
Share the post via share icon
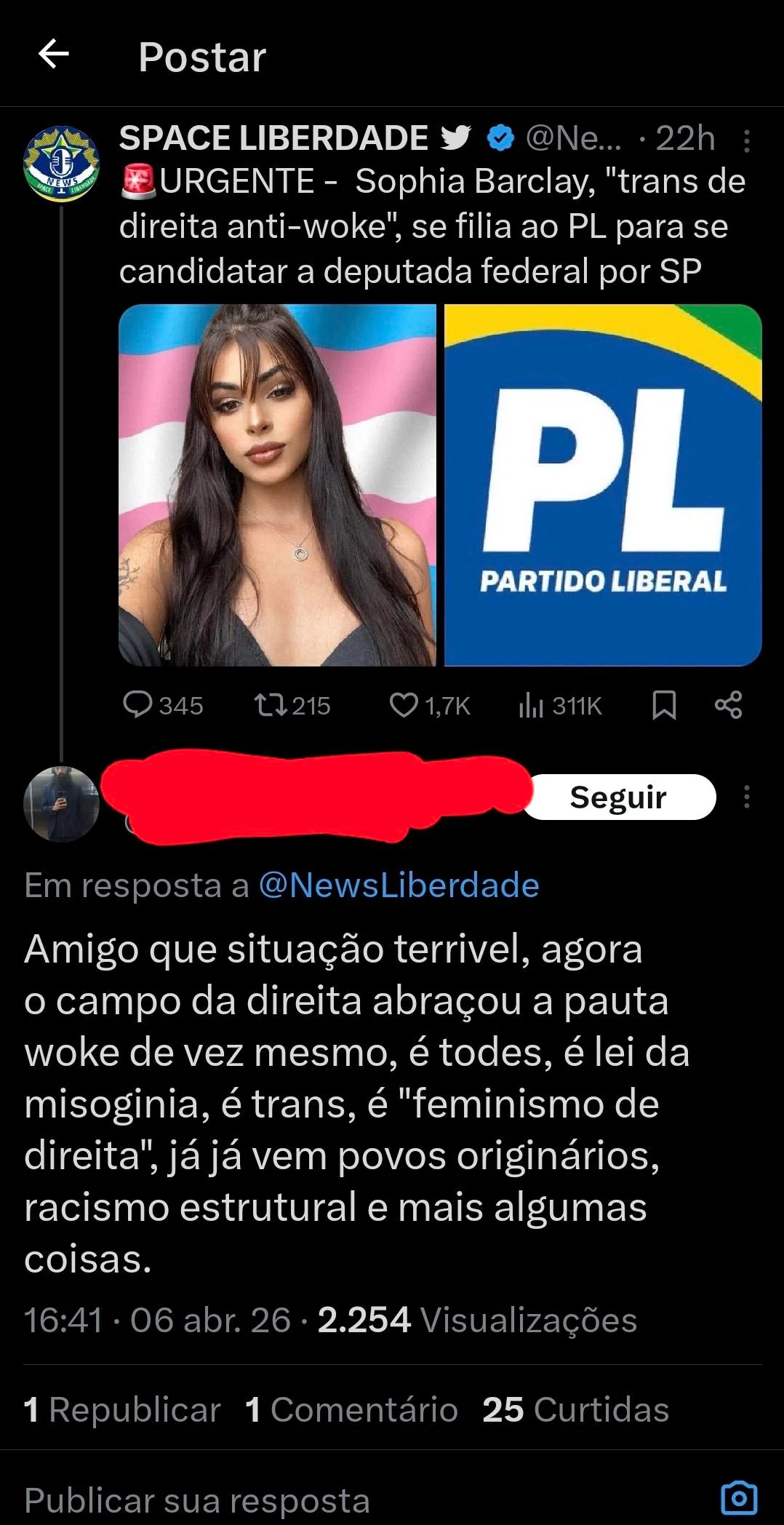(x=728, y=705)
